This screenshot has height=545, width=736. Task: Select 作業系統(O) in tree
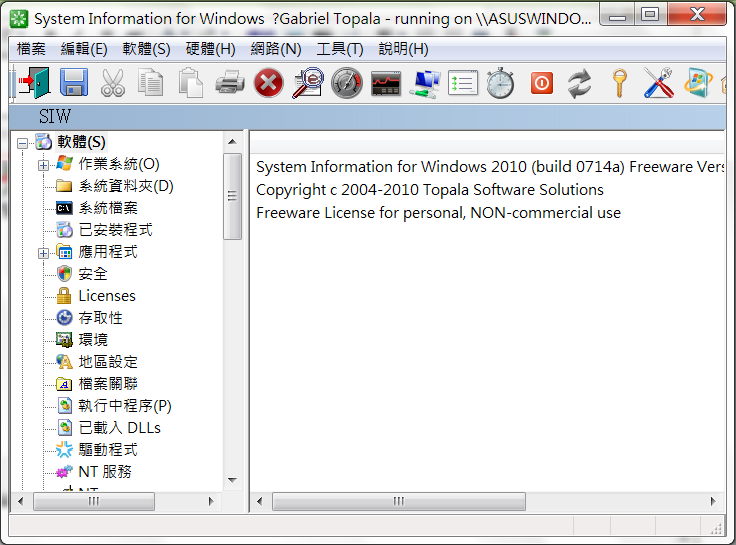tap(119, 164)
